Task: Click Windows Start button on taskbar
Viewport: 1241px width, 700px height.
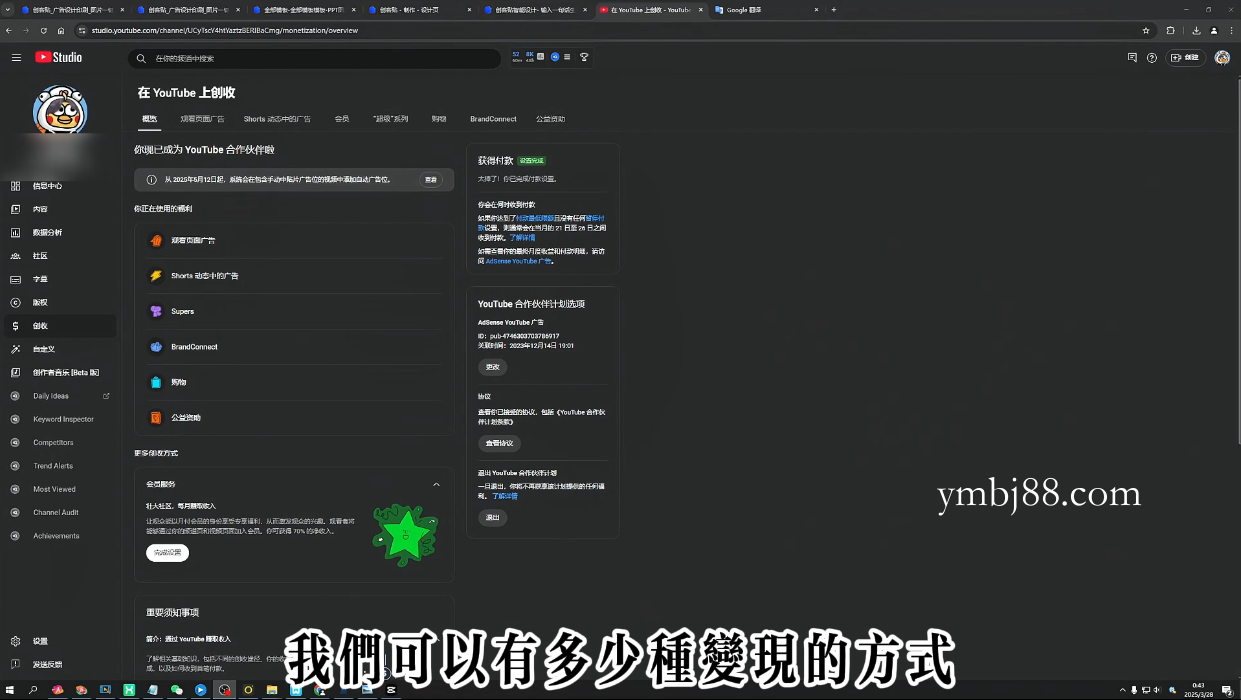Action: (11, 690)
